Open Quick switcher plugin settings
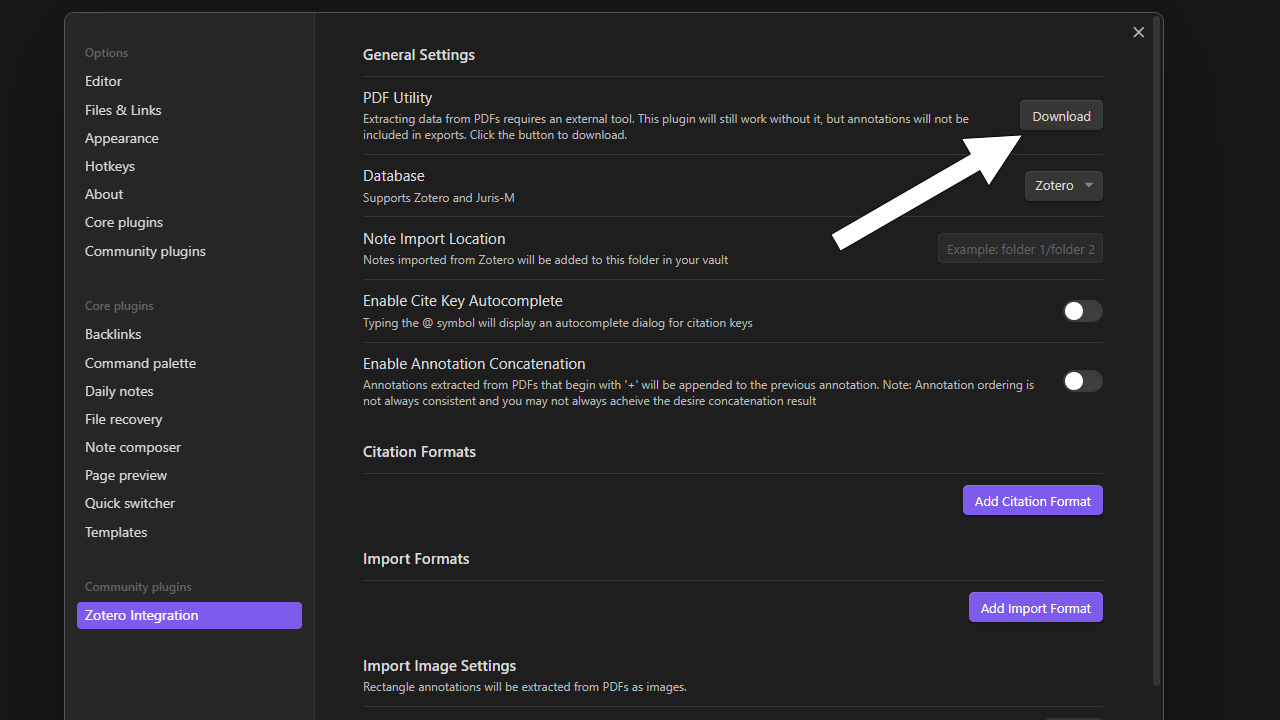Viewport: 1280px width, 720px height. (130, 503)
